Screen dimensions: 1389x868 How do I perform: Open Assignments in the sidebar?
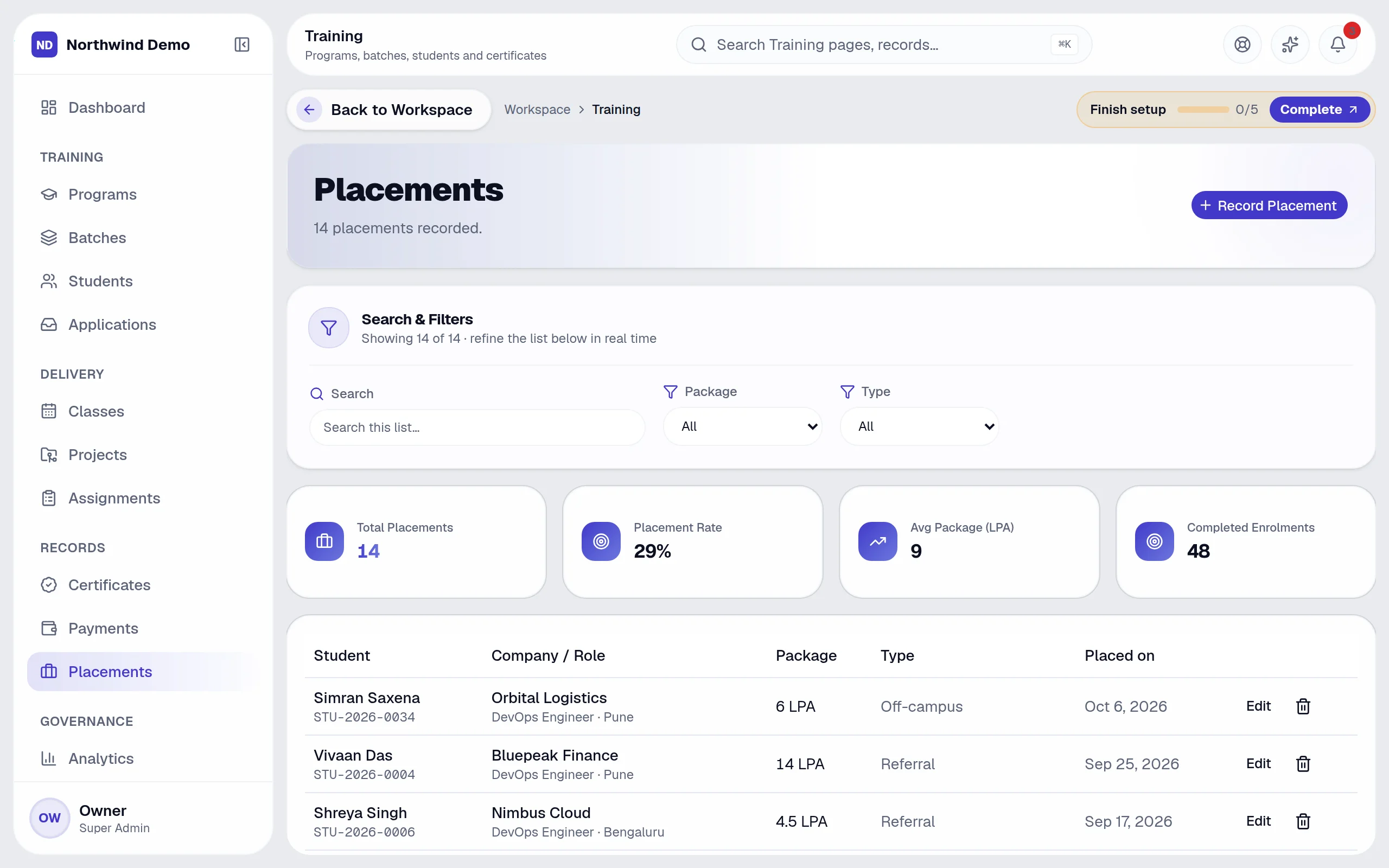(x=143, y=497)
